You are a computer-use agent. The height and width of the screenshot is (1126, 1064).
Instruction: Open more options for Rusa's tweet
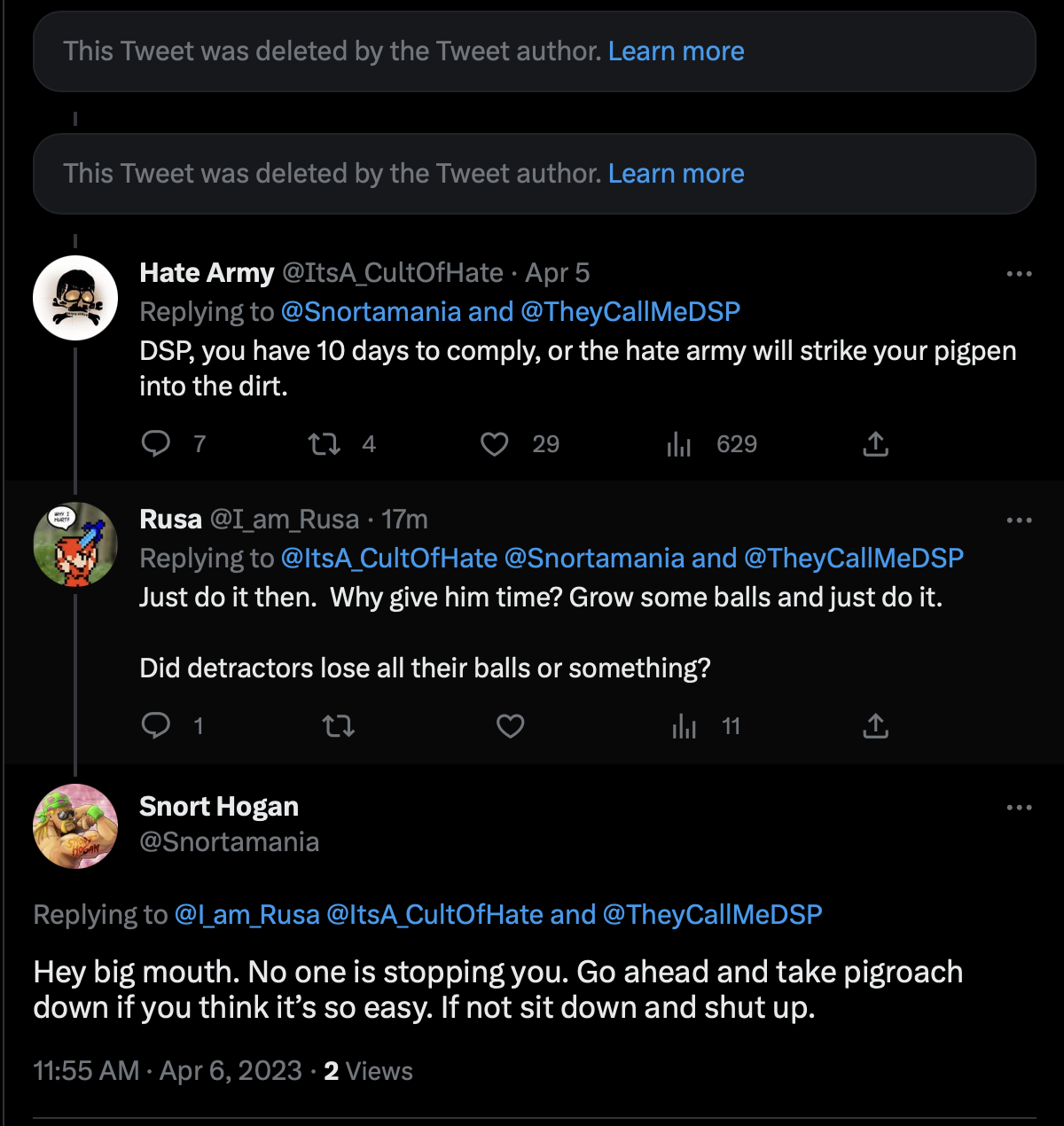(x=1019, y=520)
